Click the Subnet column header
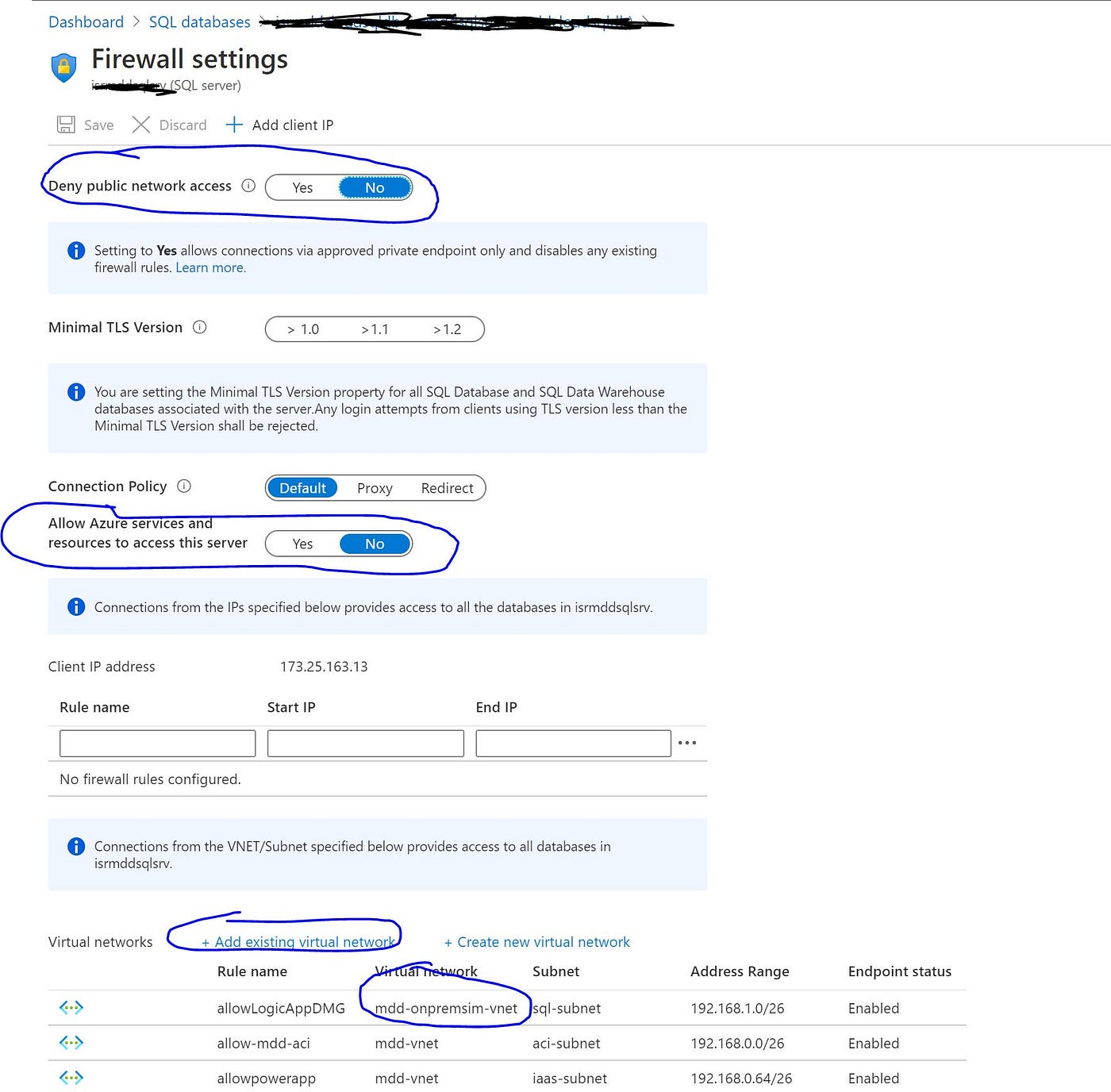Image resolution: width=1111 pixels, height=1092 pixels. [x=555, y=971]
